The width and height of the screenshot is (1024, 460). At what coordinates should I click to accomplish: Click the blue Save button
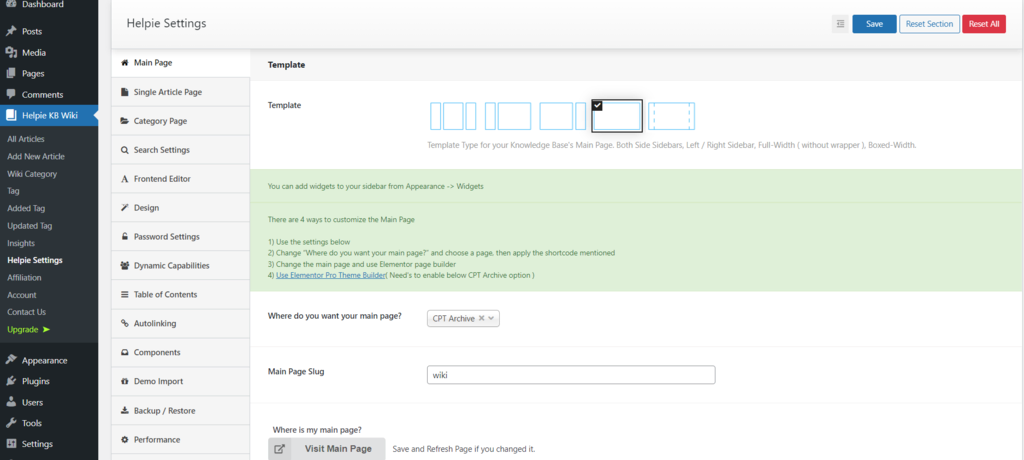874,24
